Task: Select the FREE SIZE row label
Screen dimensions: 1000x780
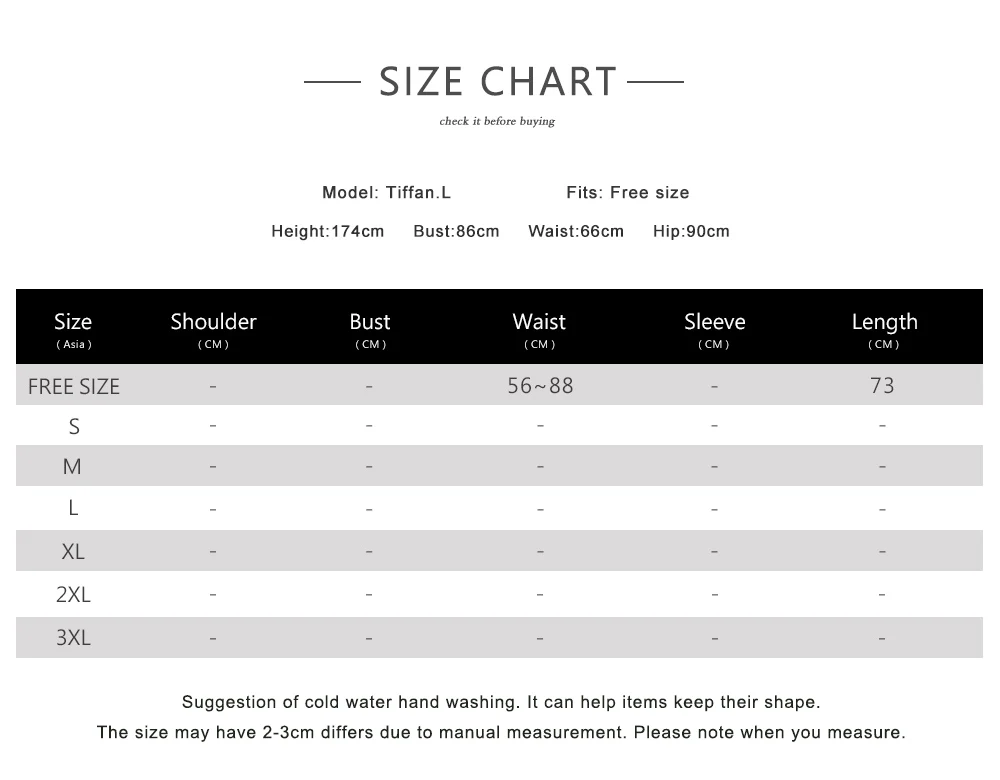Action: coord(74,386)
